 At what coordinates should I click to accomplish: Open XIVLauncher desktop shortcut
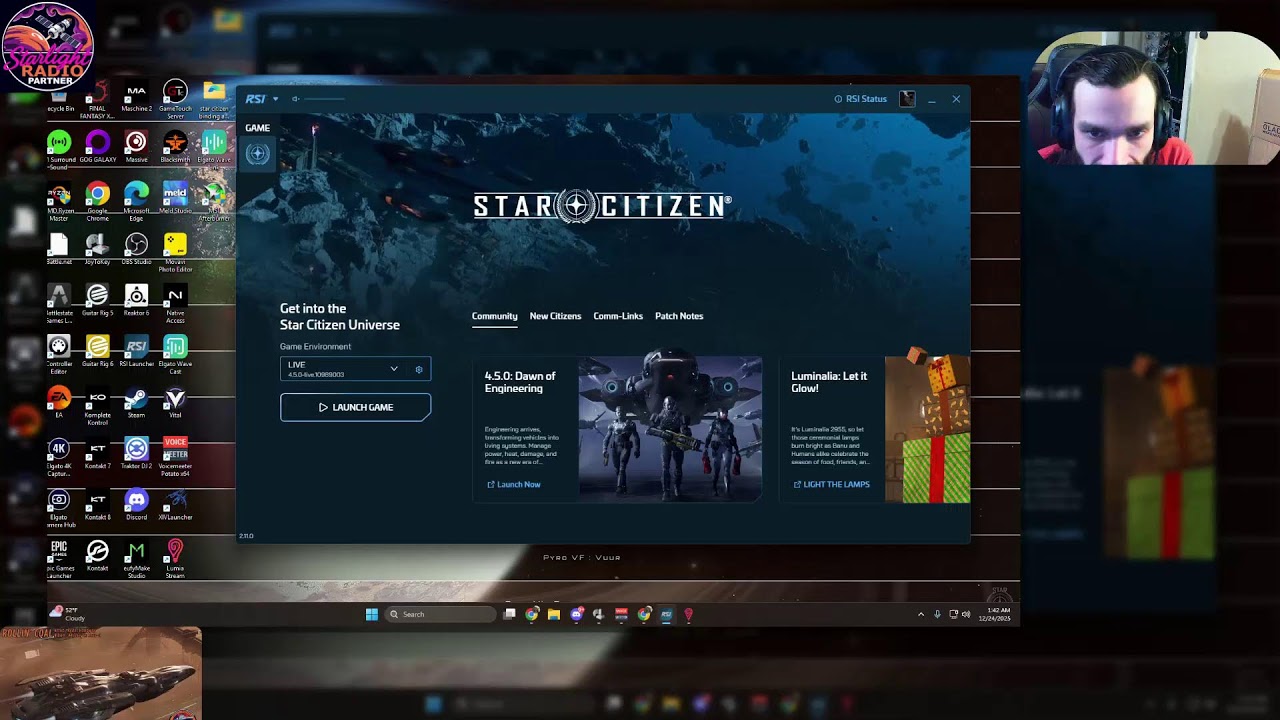click(x=175, y=505)
